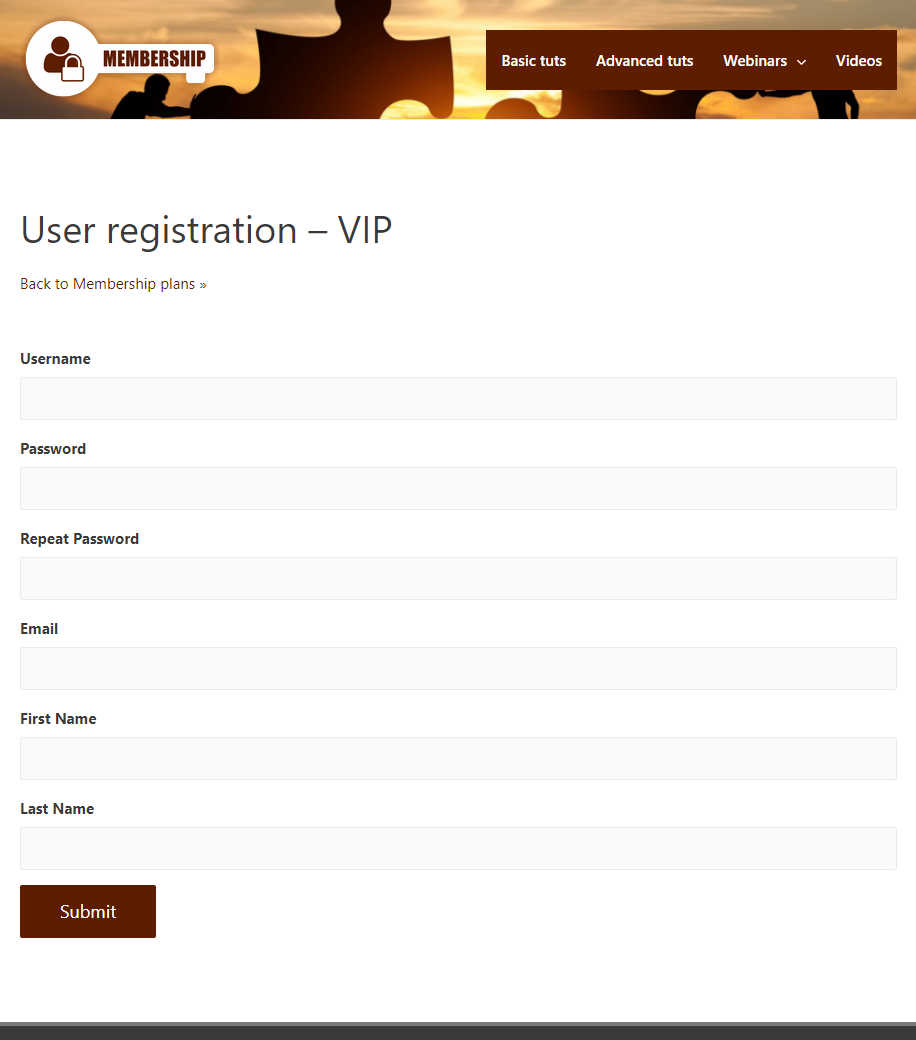916x1040 pixels.
Task: Open the Basic tuts menu item
Action: (533, 60)
